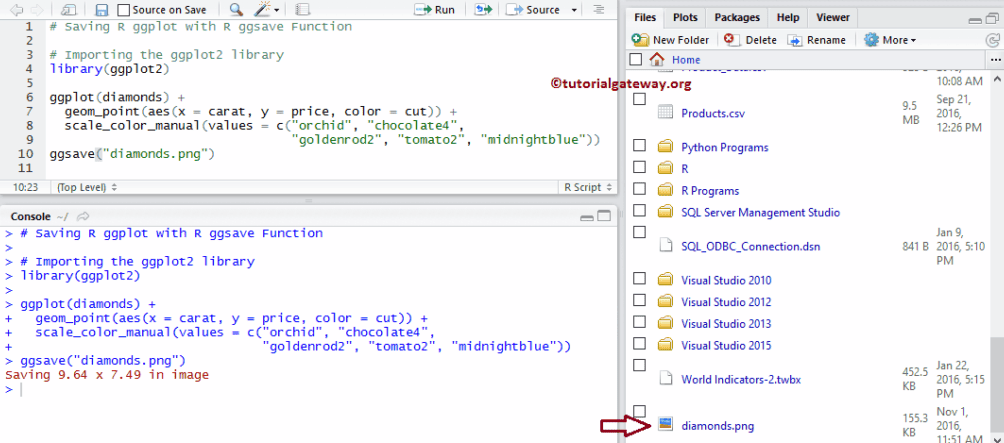1004x443 pixels.
Task: Save the current R script
Action: pos(101,10)
